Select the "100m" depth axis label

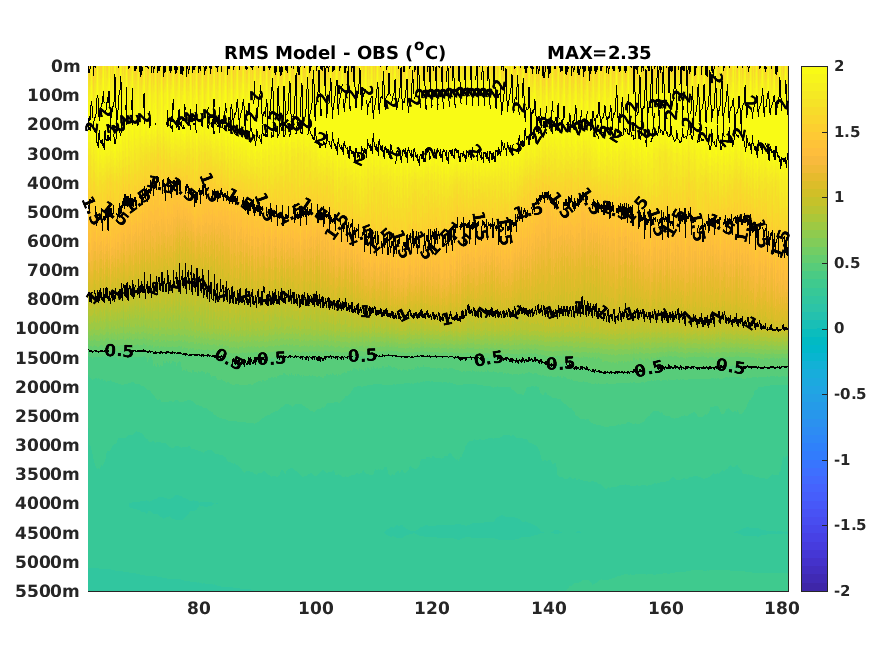54,95
